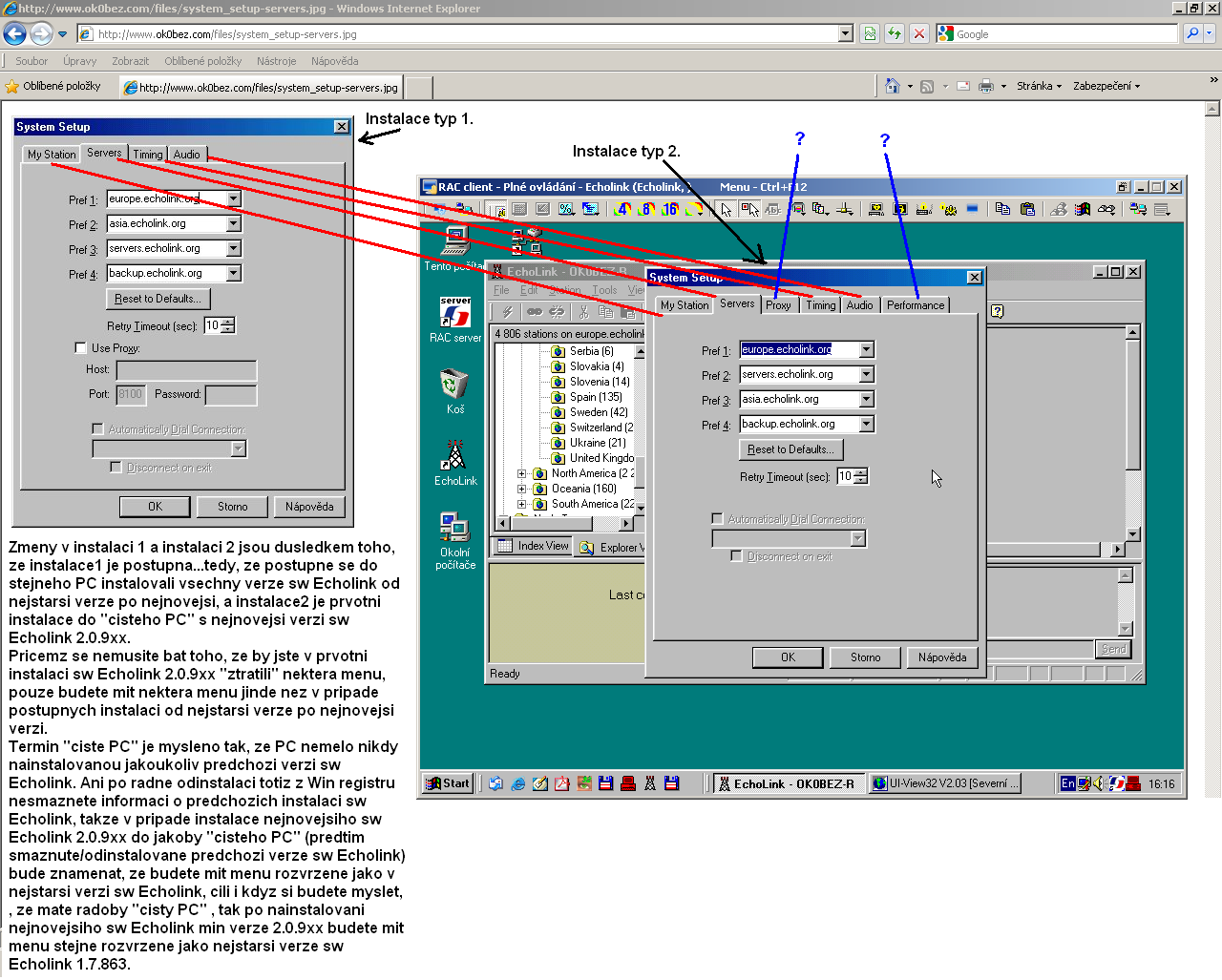Click the lightning connect icon in EchoLink toolbar
1222x980 pixels.
pyautogui.click(x=507, y=312)
